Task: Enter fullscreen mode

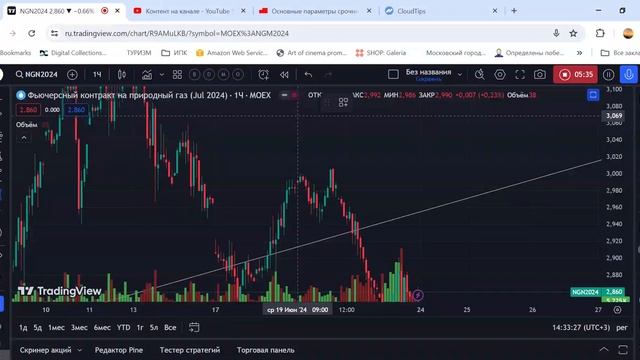Action: click(520, 74)
